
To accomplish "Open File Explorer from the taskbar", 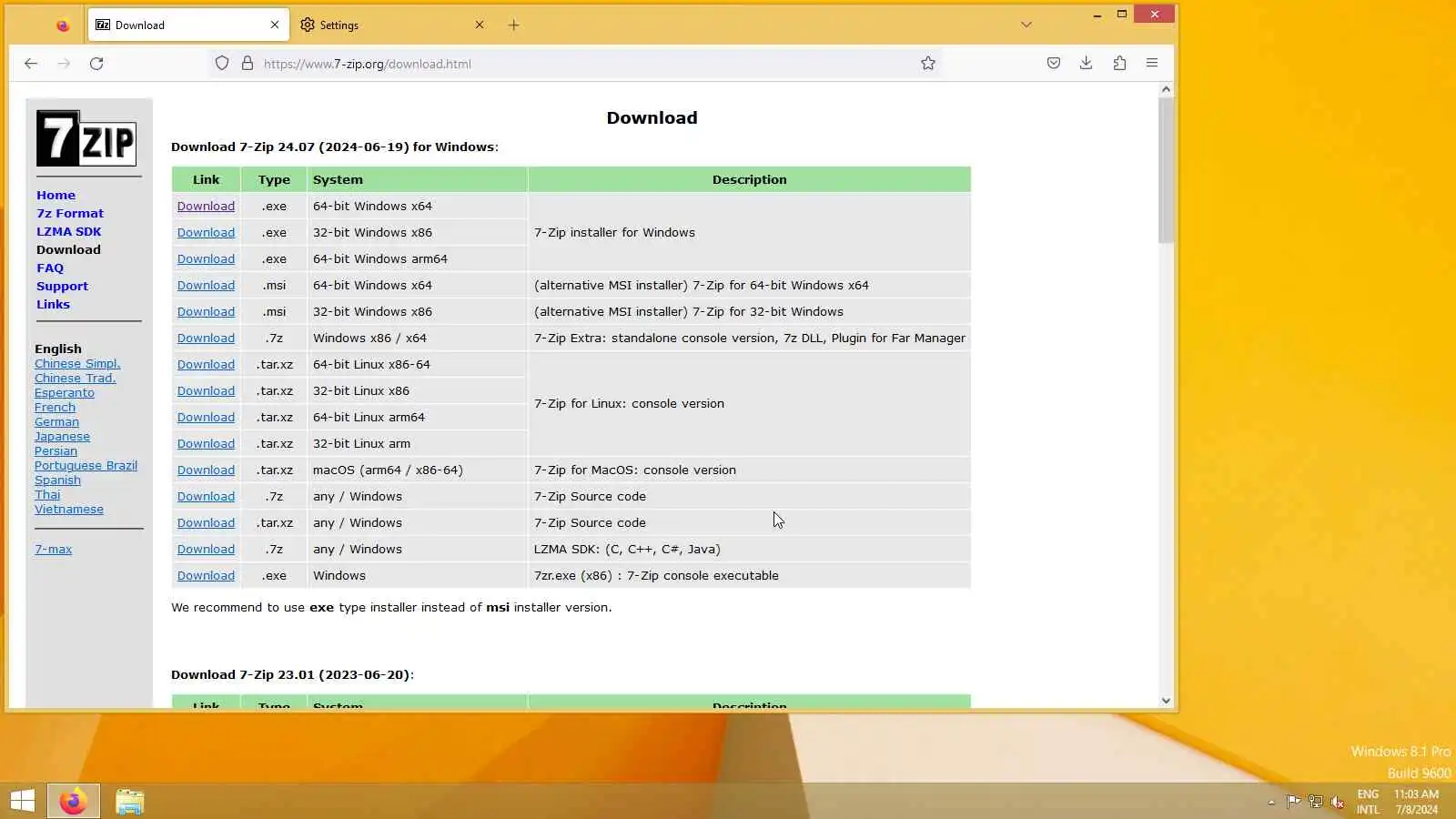I will coord(129,801).
